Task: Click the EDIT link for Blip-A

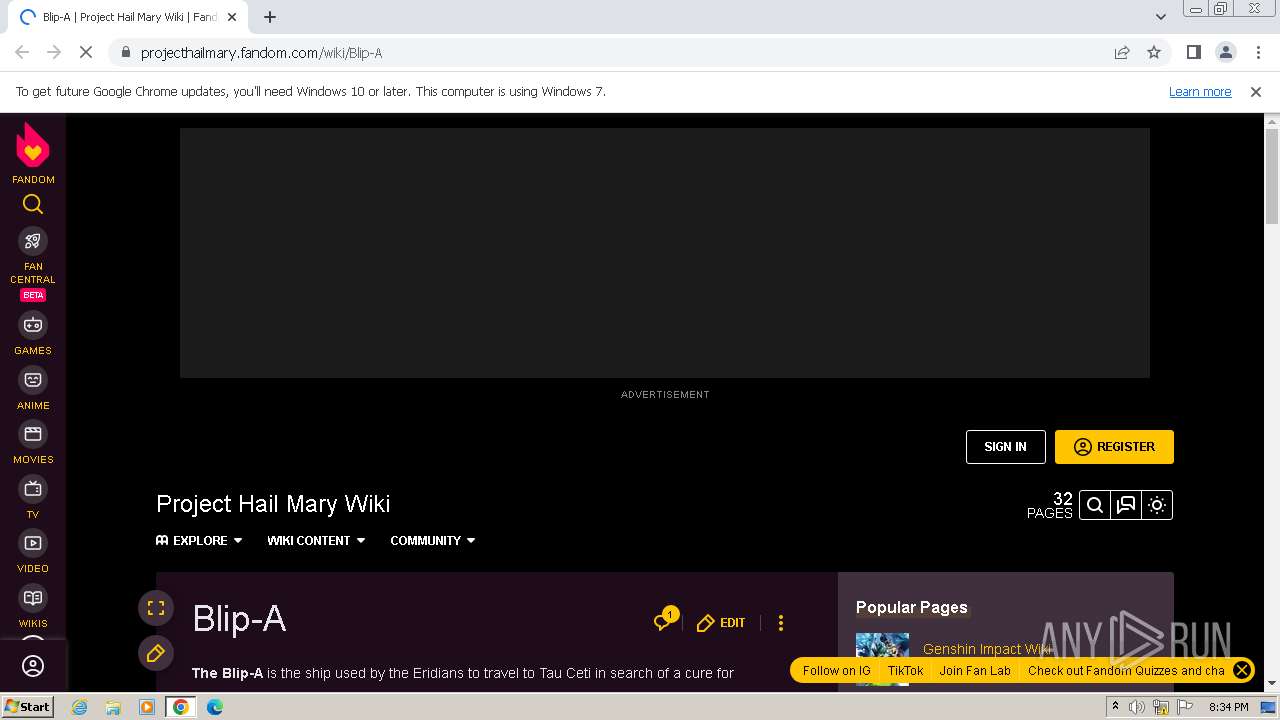Action: [x=721, y=623]
